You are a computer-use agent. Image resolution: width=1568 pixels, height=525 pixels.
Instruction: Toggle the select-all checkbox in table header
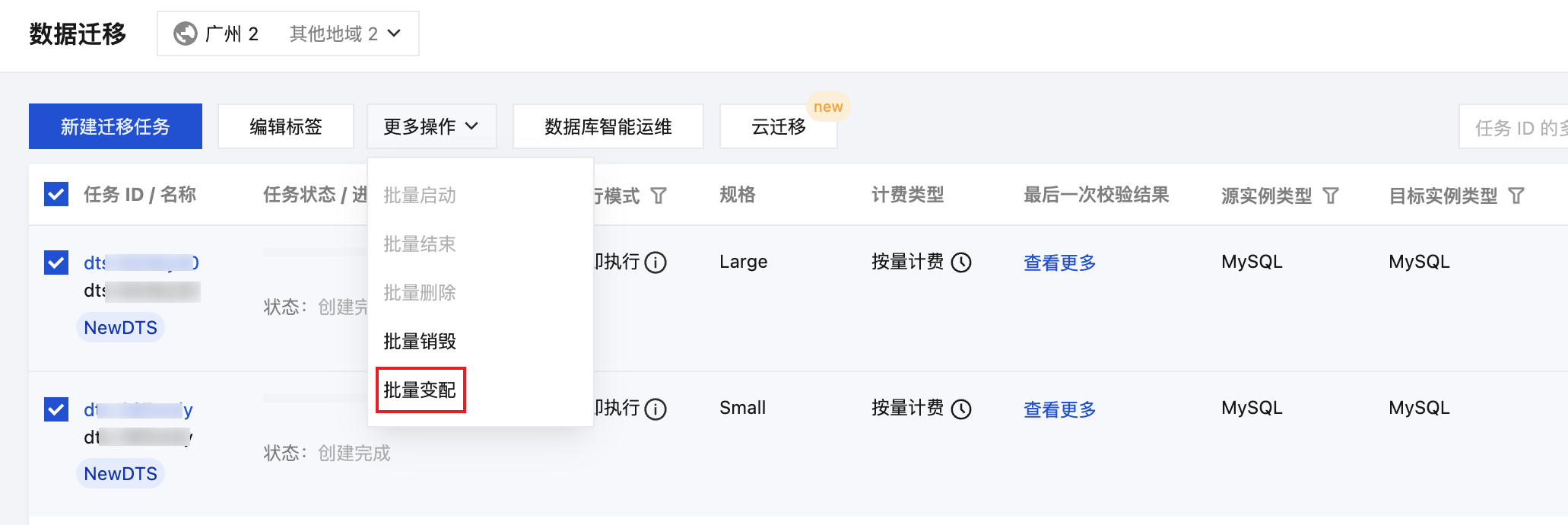(56, 195)
